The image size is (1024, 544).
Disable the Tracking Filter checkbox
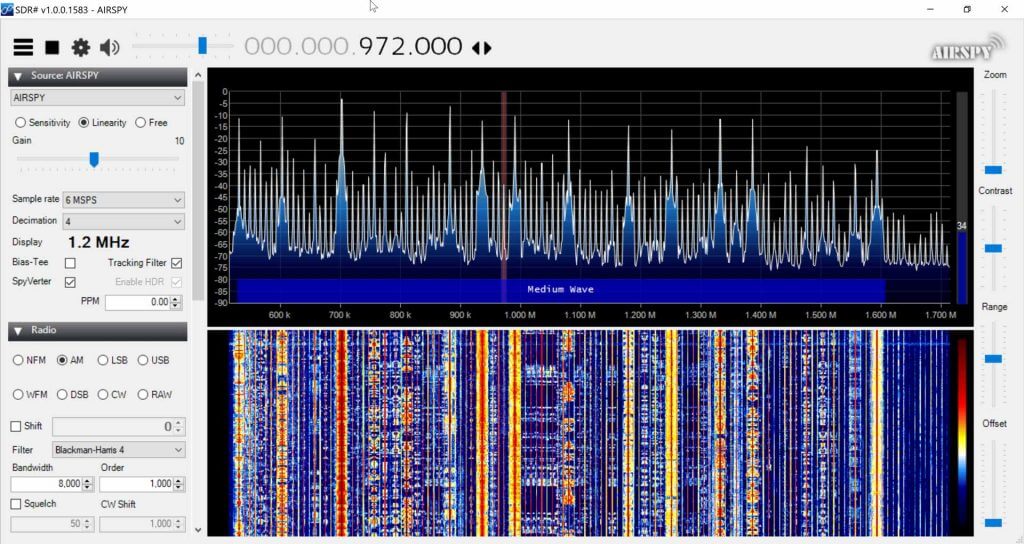pyautogui.click(x=176, y=263)
